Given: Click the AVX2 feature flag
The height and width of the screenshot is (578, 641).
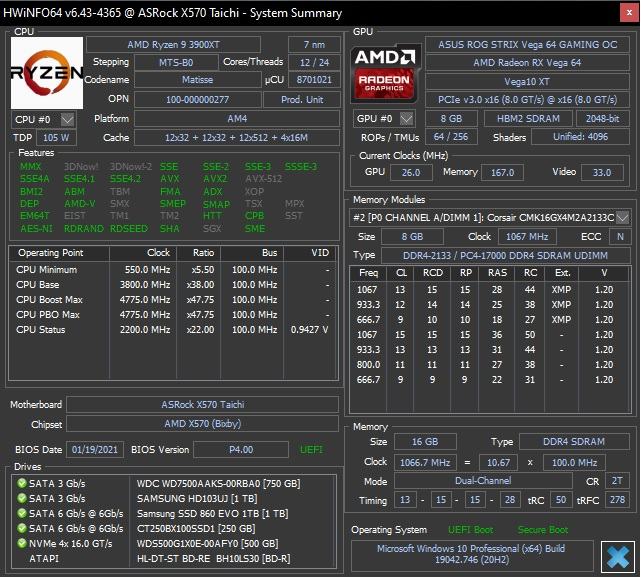Looking at the screenshot, I should pyautogui.click(x=215, y=179).
